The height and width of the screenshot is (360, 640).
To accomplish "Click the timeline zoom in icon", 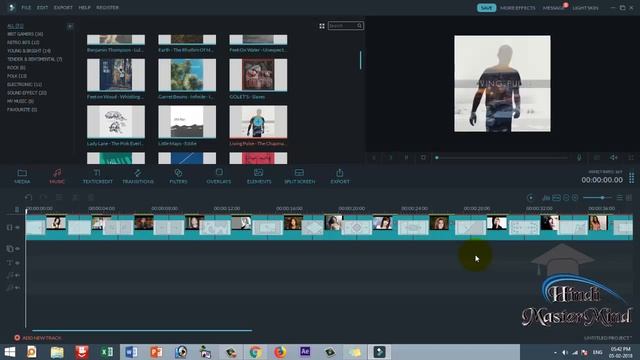I will 575,198.
